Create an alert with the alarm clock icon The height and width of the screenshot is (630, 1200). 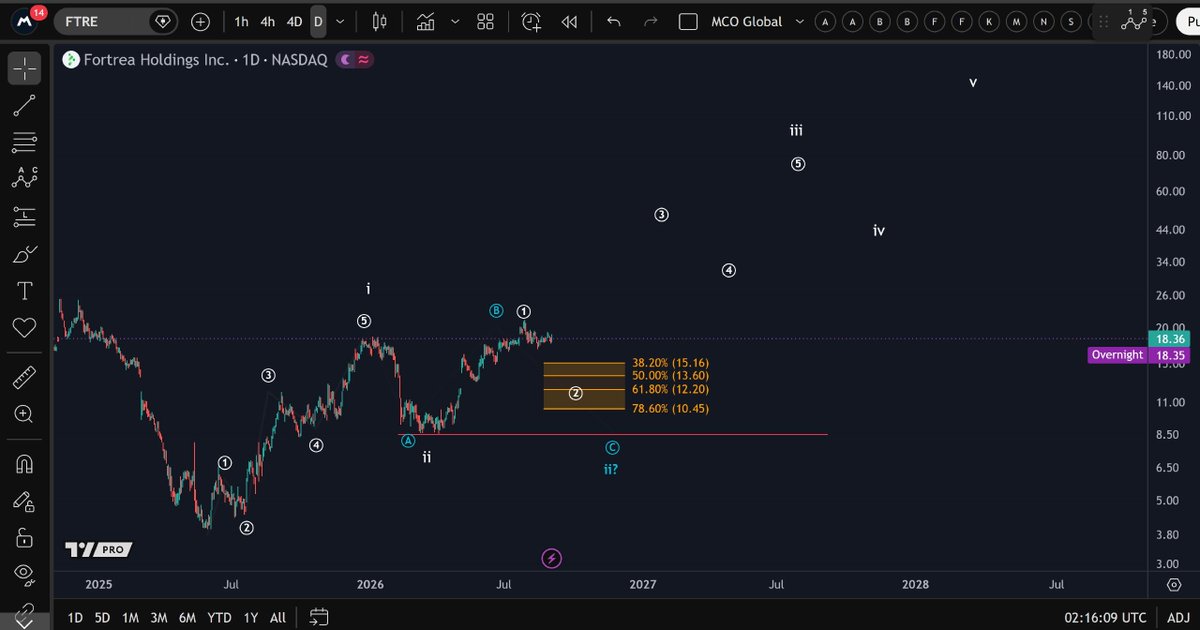point(531,21)
